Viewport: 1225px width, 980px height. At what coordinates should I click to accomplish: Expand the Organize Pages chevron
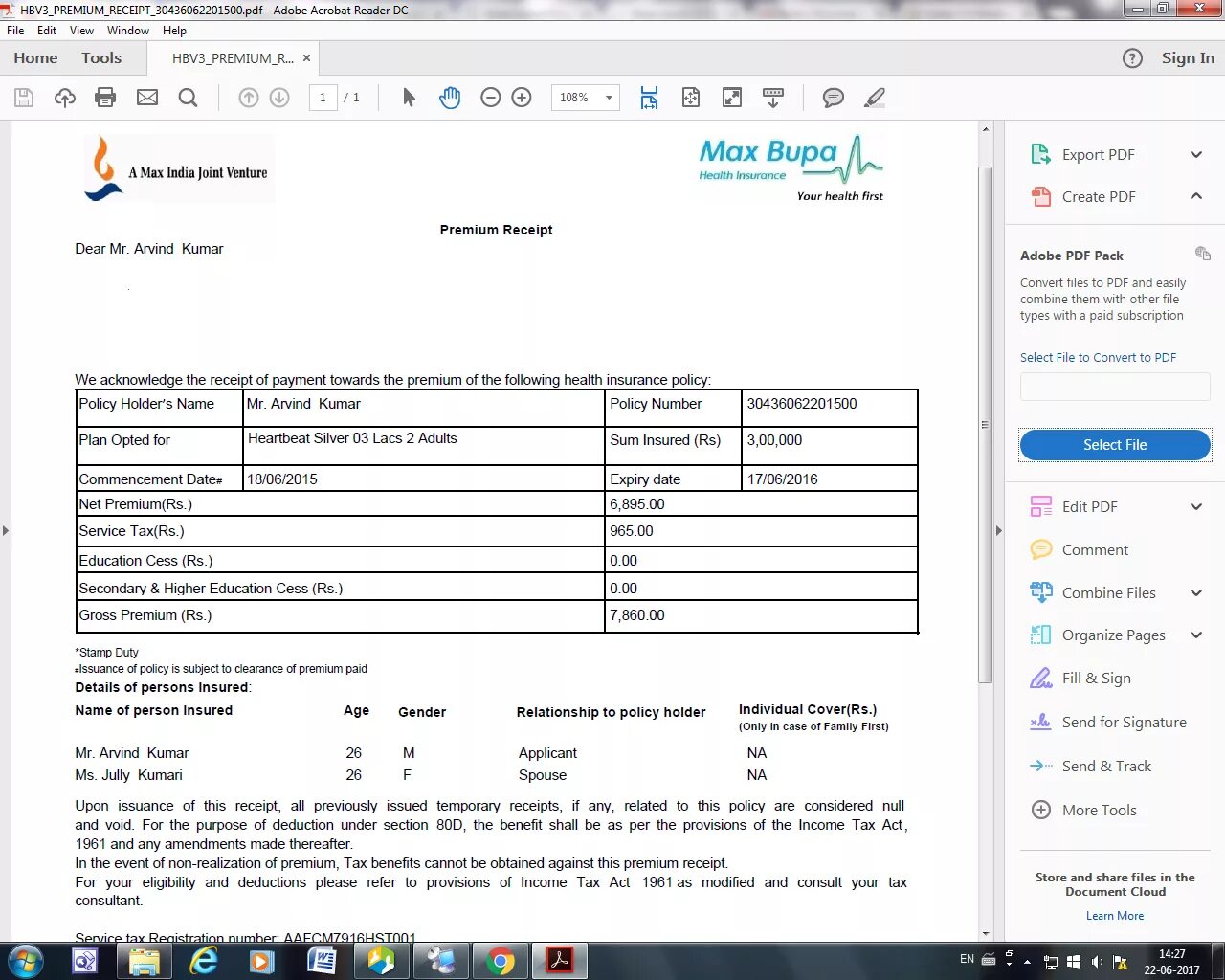pos(1196,635)
